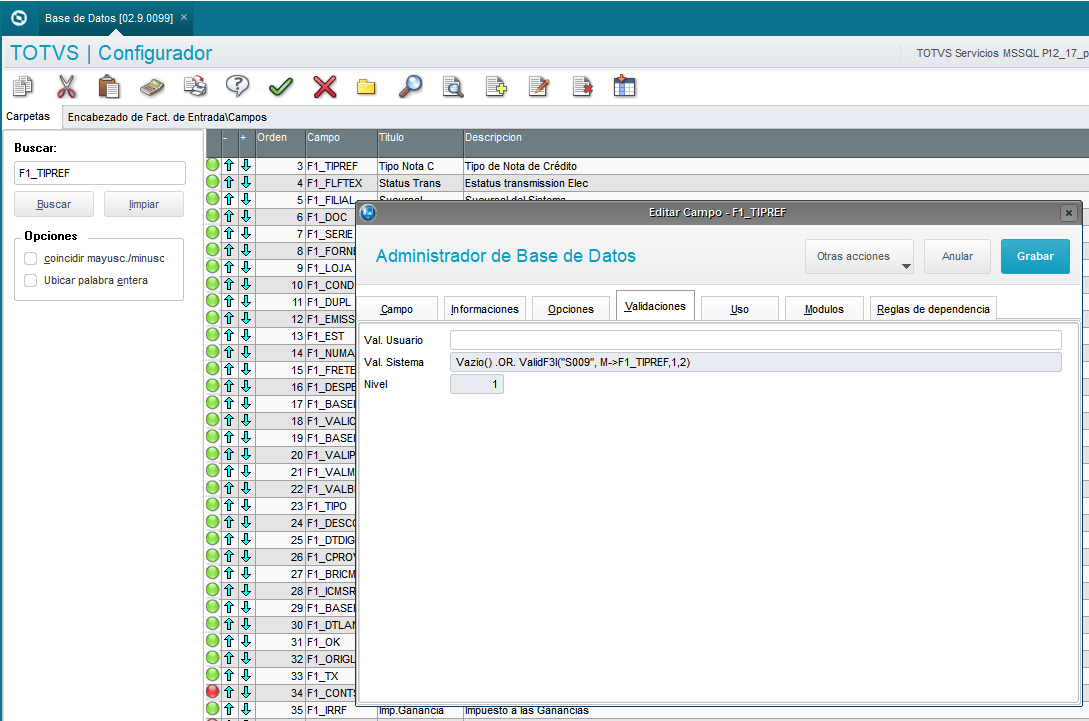Add a new record with the document-plus icon
Viewport: 1089px width, 721px height.
496,87
